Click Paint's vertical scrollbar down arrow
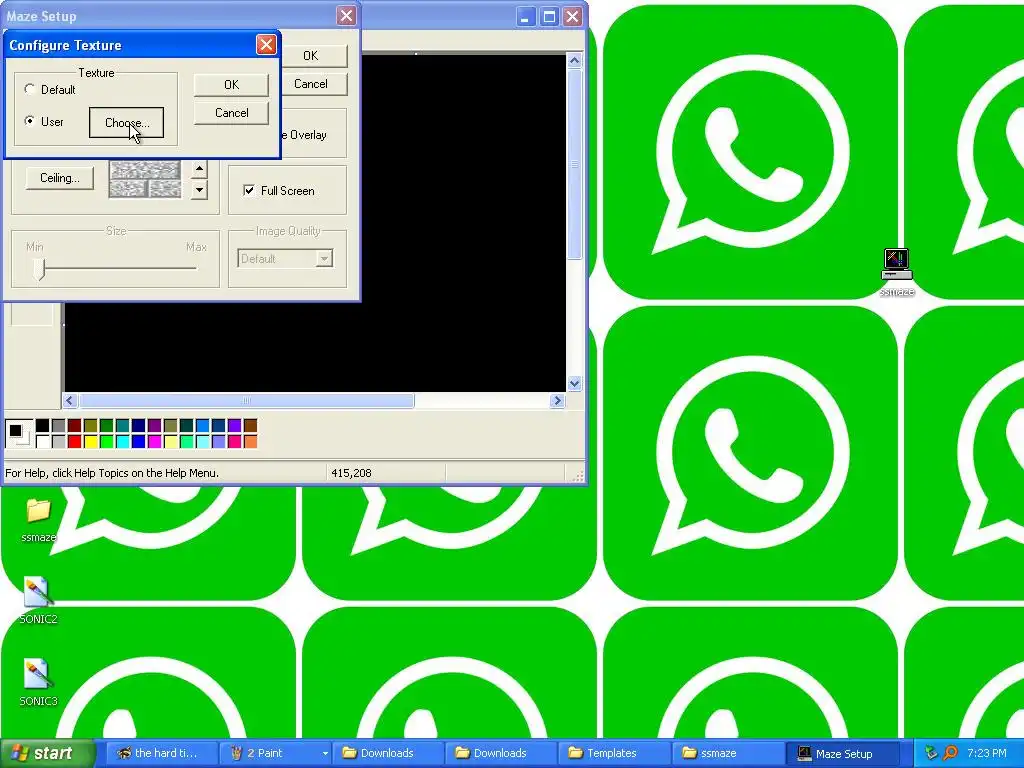The image size is (1024, 768). click(x=575, y=383)
